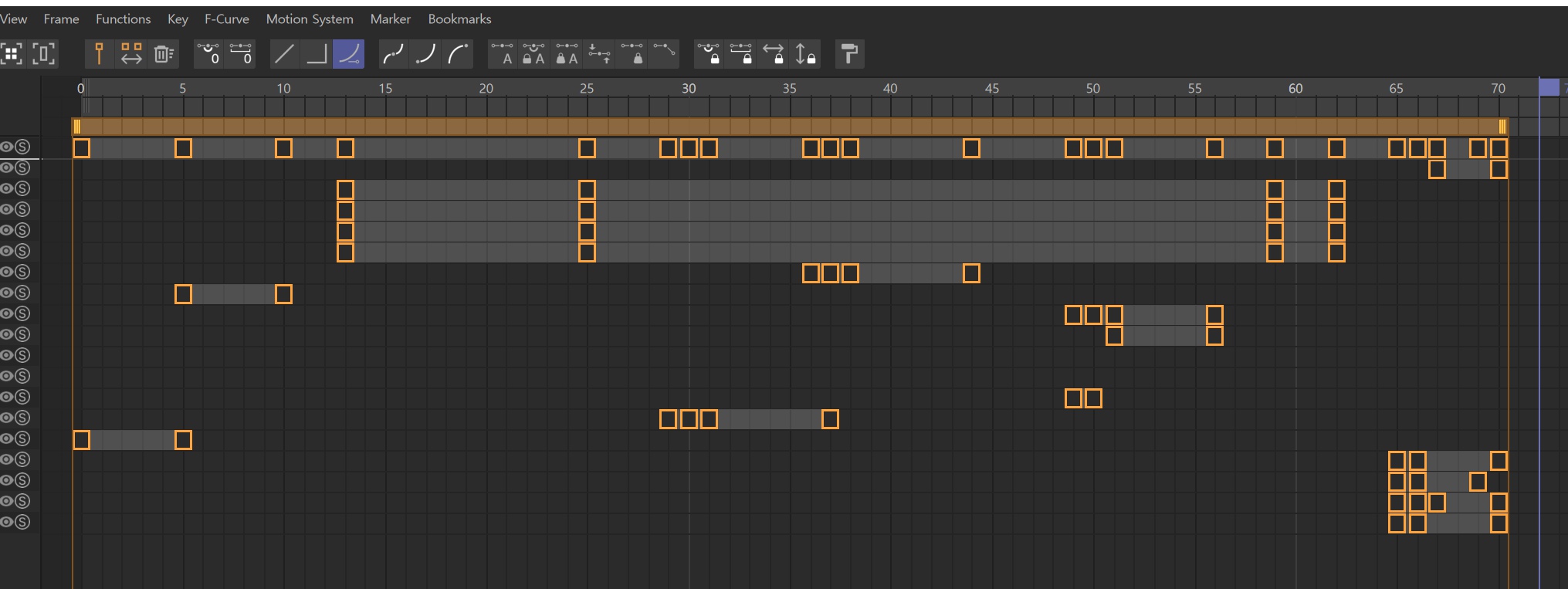Set Linear interpolation with the diagonal line icon
Viewport: 1568px width, 589px height.
(x=284, y=54)
